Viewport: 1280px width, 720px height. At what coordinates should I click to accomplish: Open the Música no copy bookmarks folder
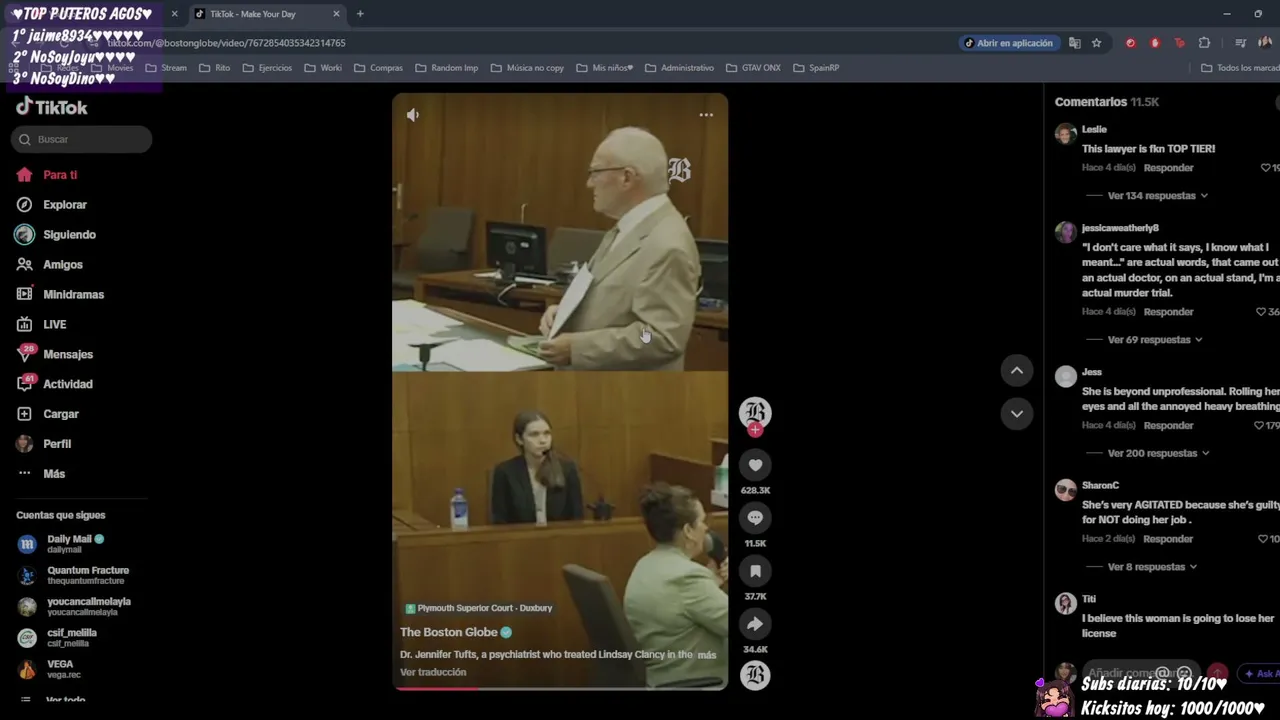click(x=527, y=68)
